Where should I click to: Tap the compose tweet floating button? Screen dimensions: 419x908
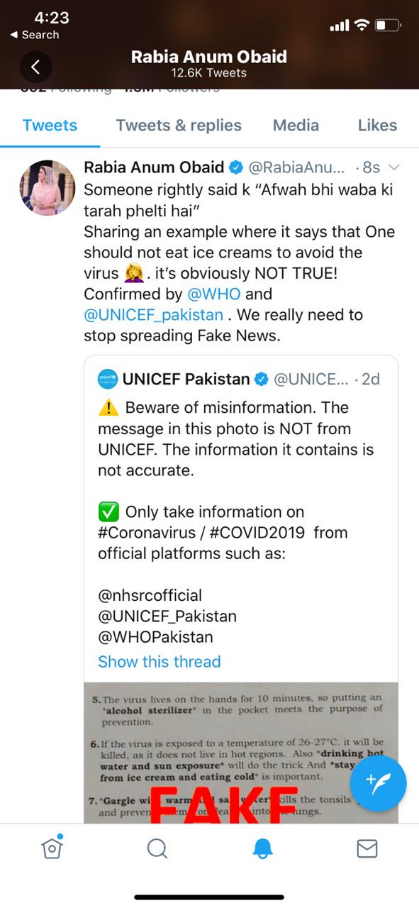[x=378, y=783]
